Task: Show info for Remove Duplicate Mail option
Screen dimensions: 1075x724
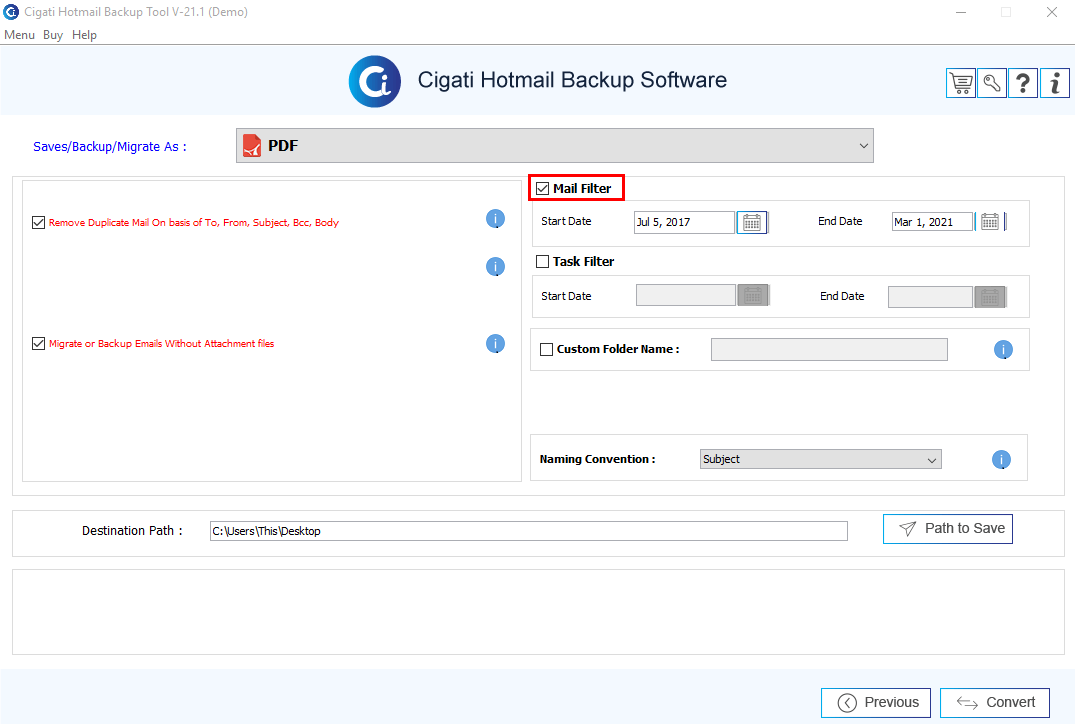Action: pos(496,219)
